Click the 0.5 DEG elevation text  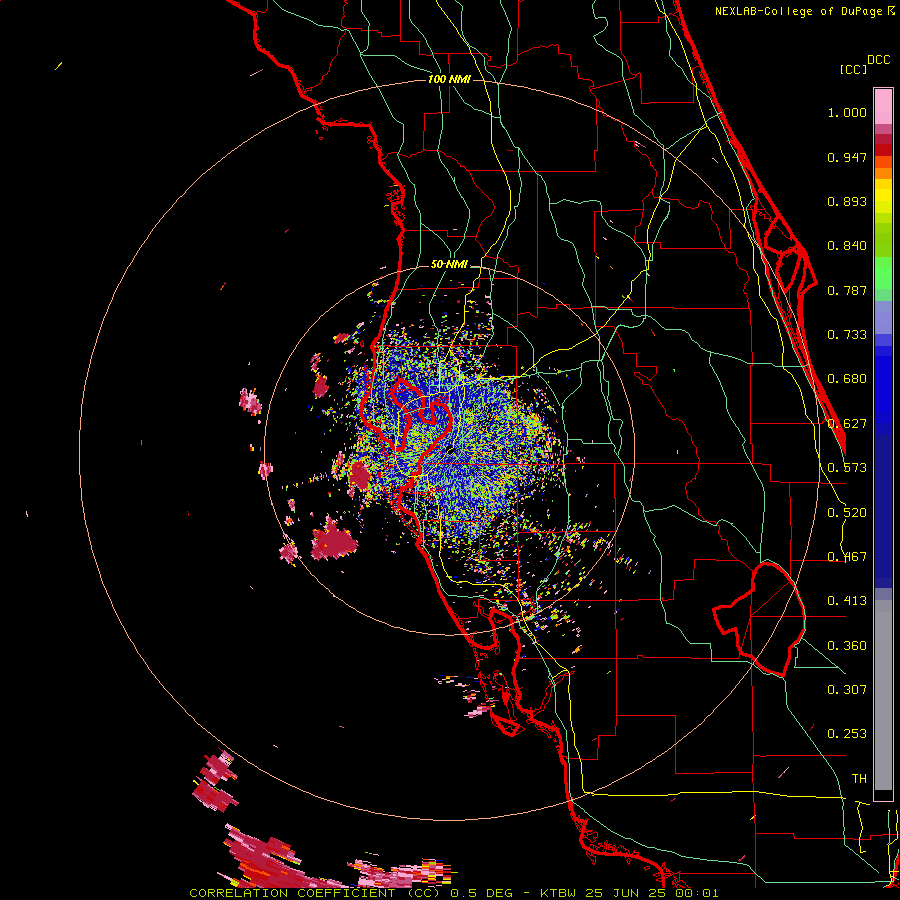click(481, 893)
